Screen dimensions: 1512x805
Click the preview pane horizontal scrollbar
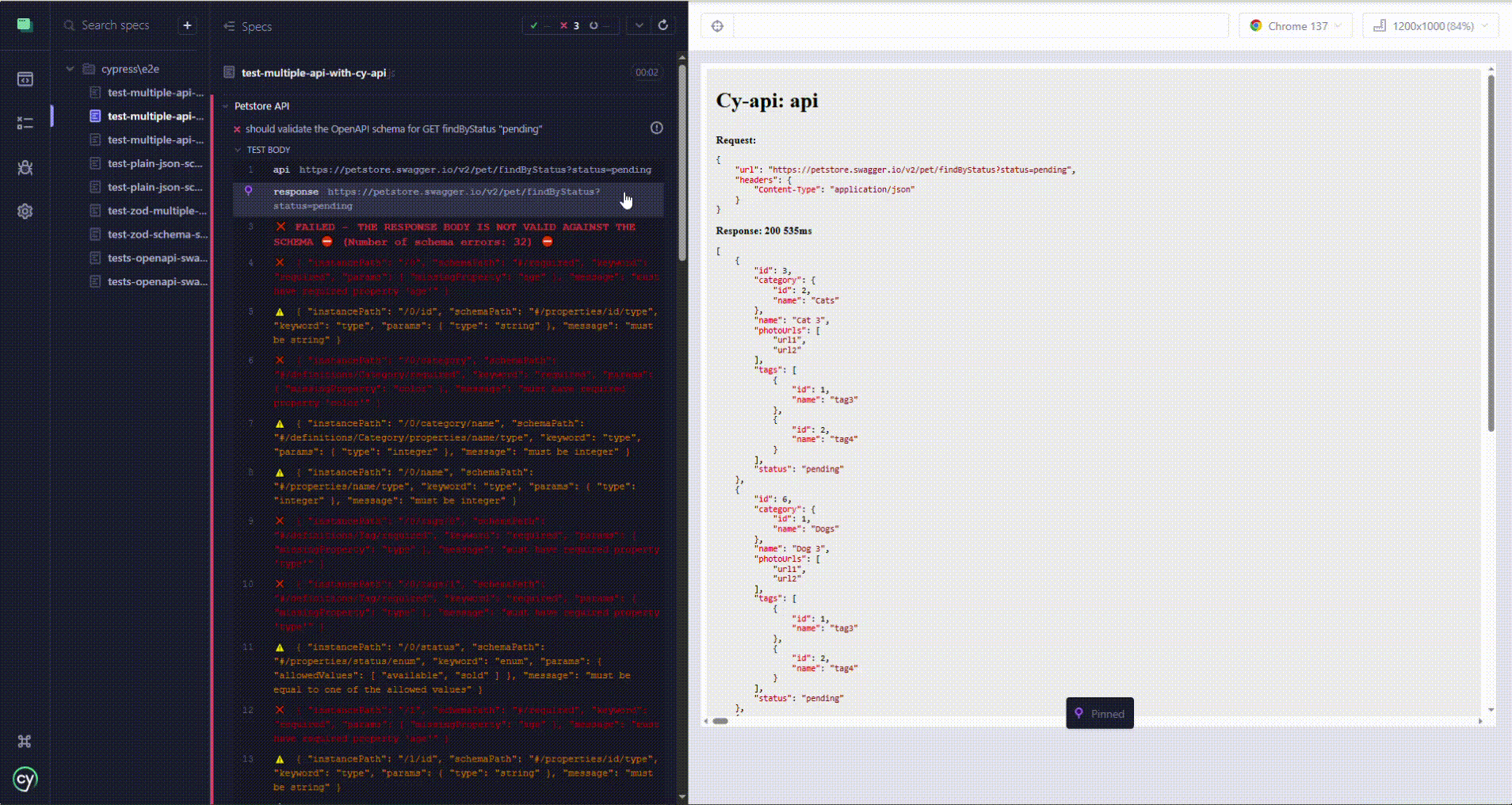point(720,721)
